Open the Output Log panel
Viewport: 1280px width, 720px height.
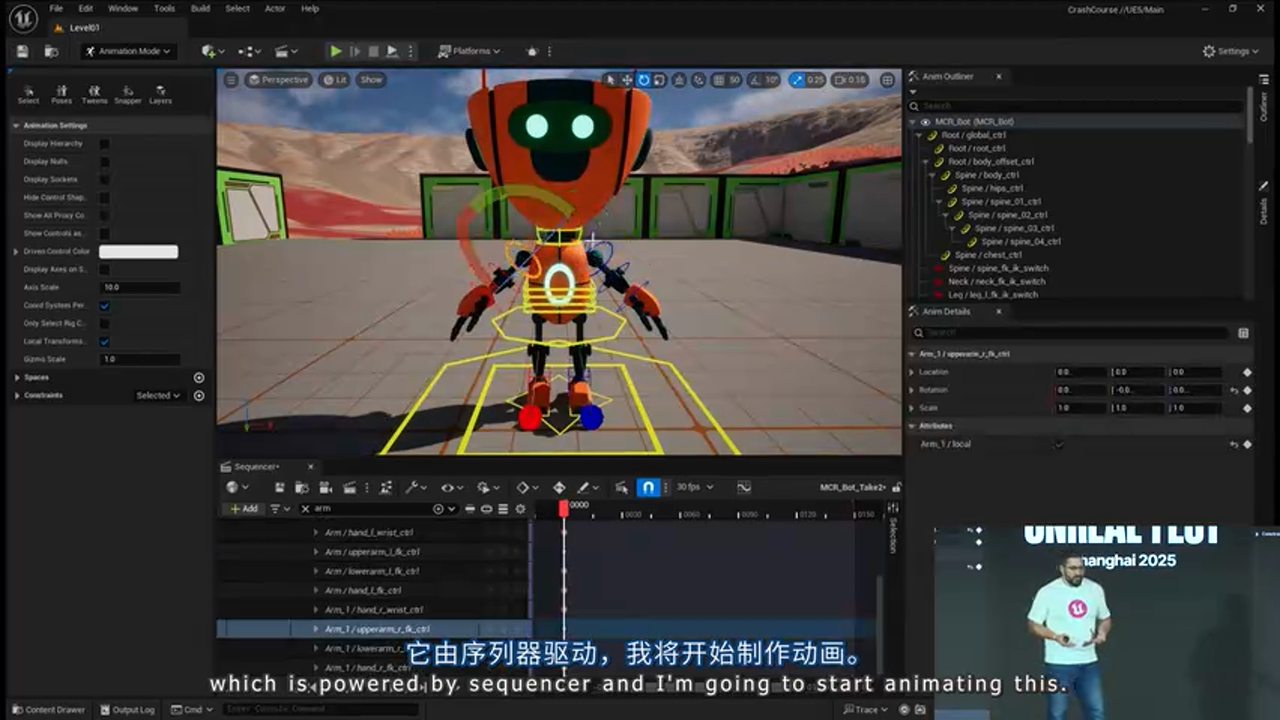pyautogui.click(x=127, y=709)
